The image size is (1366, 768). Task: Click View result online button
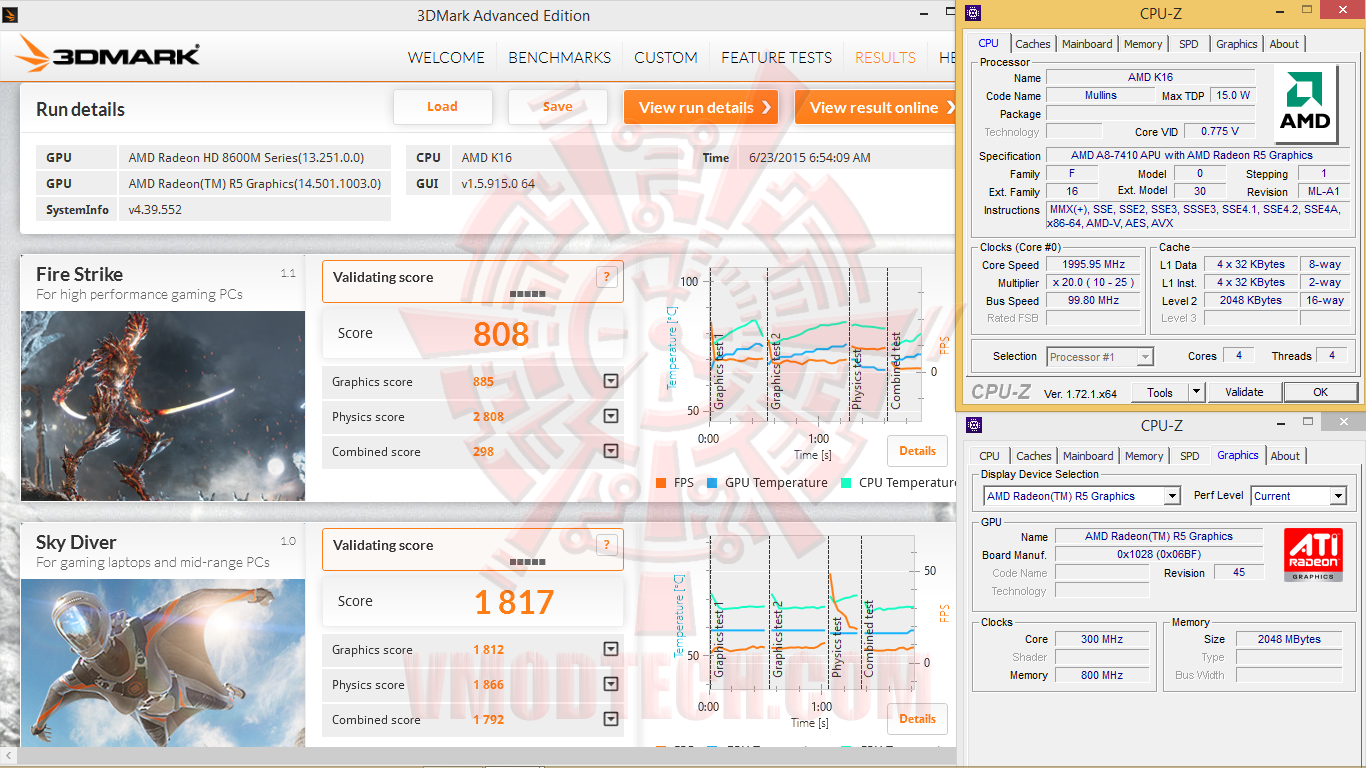(875, 107)
